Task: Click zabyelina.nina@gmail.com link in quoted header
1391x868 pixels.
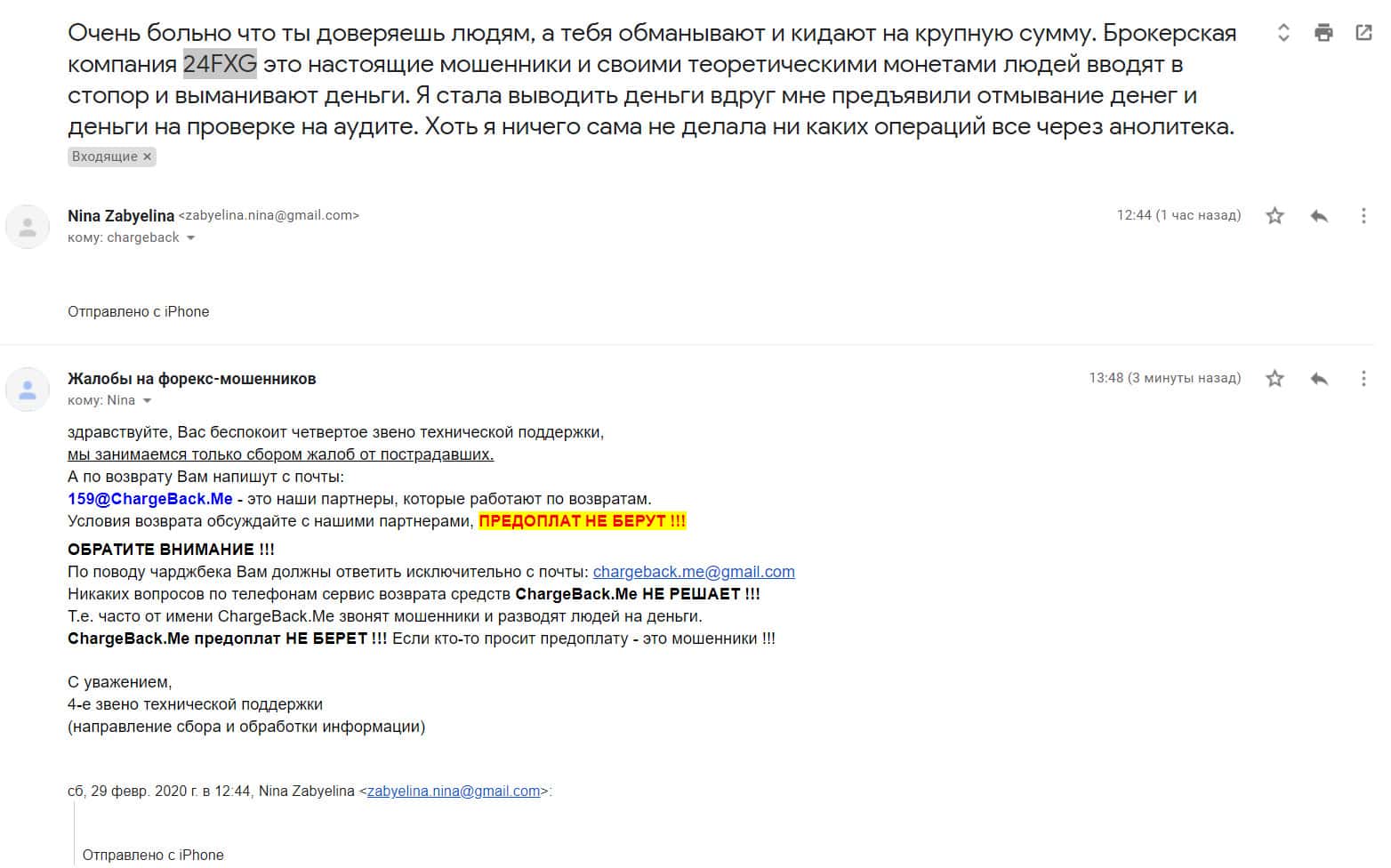Action: pyautogui.click(x=454, y=791)
